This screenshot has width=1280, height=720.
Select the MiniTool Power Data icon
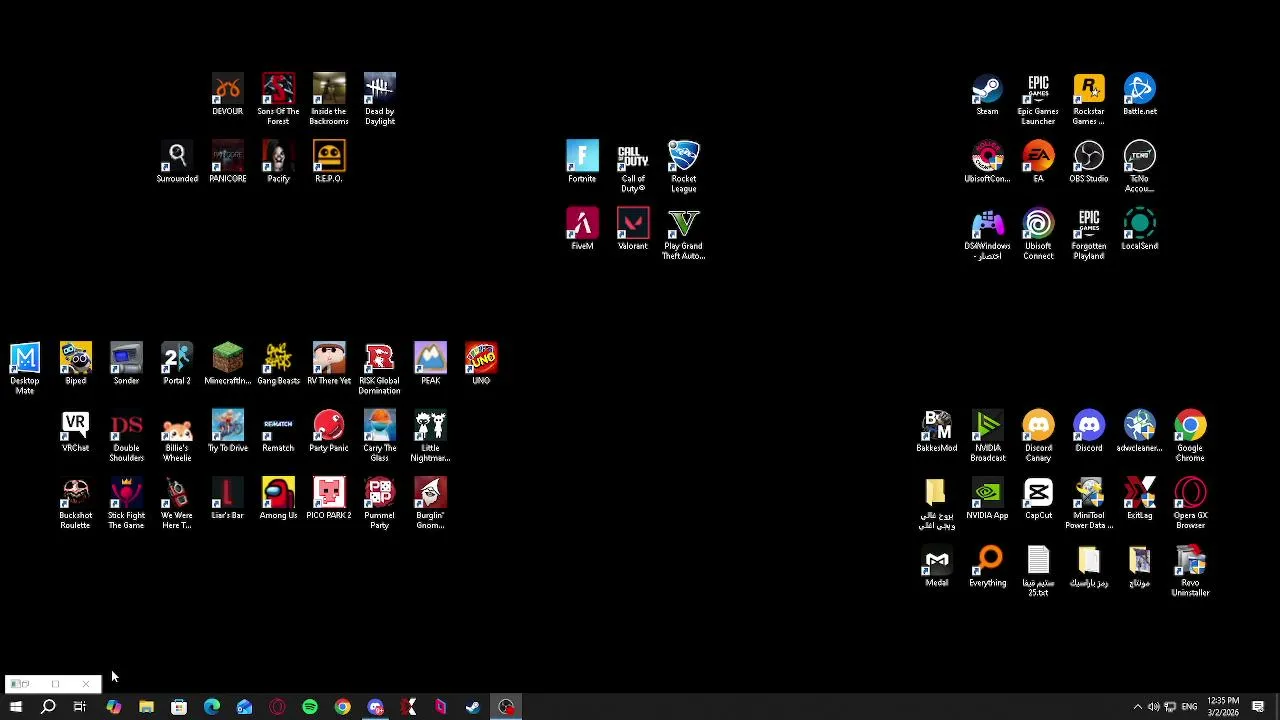(1089, 503)
